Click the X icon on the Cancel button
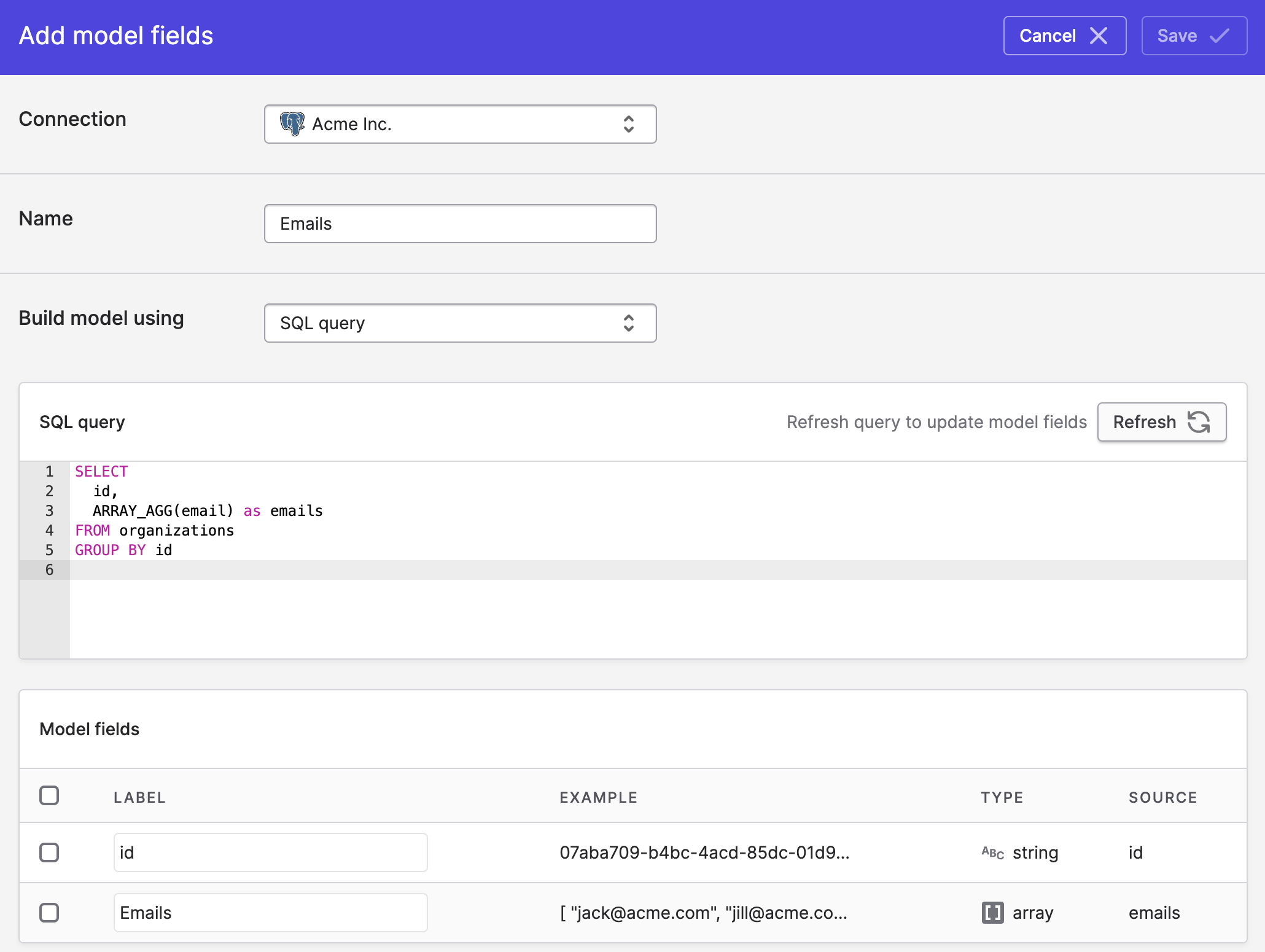 [x=1099, y=36]
